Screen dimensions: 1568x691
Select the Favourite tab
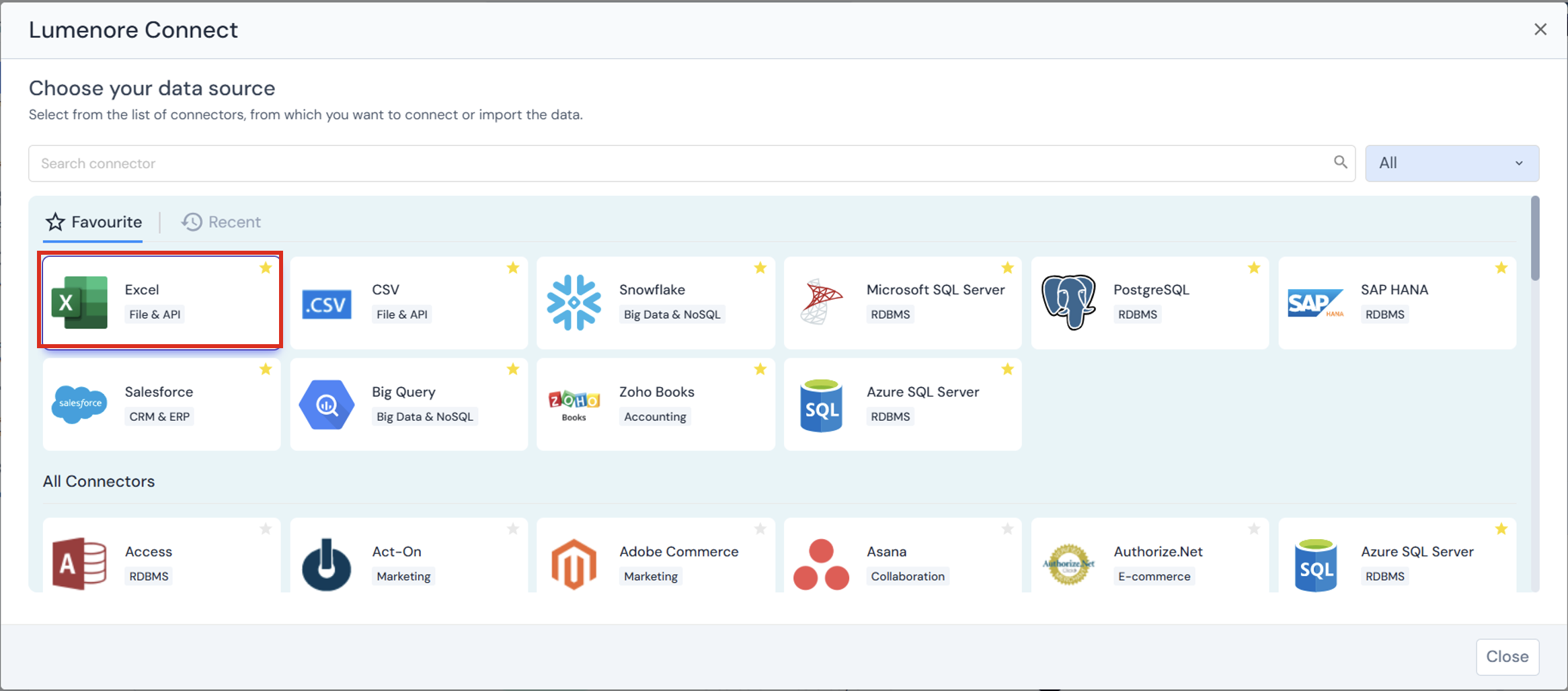(x=93, y=222)
